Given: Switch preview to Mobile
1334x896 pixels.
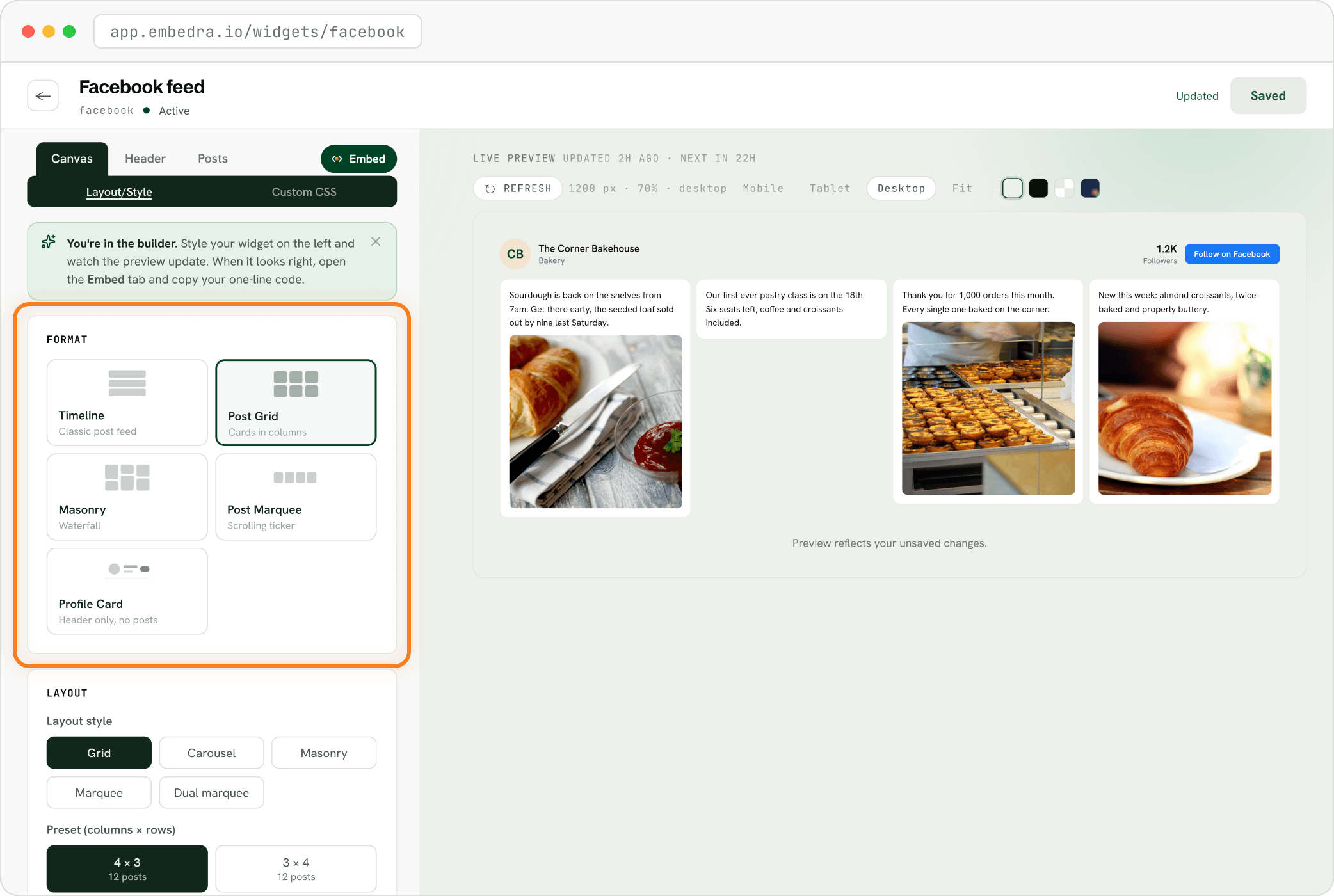Looking at the screenshot, I should [763, 188].
